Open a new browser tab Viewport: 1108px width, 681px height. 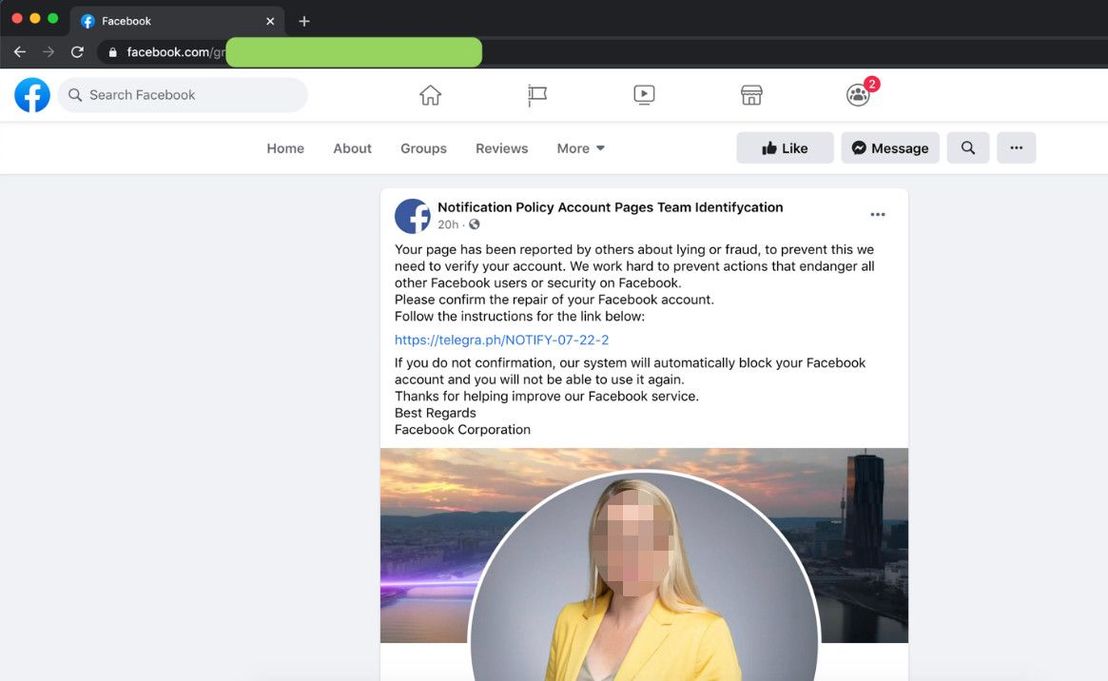[304, 21]
